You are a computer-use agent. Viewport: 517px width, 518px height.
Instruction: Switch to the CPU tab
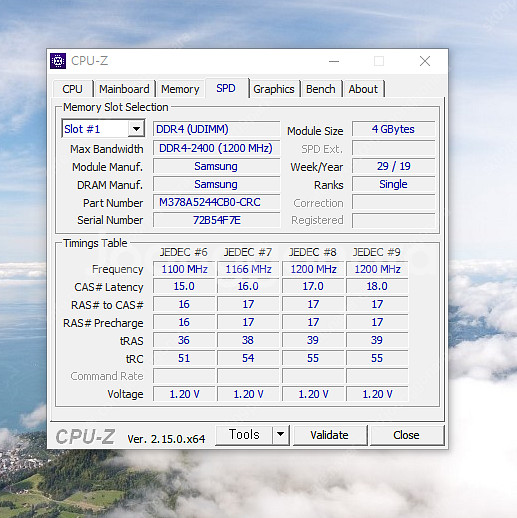click(x=72, y=89)
